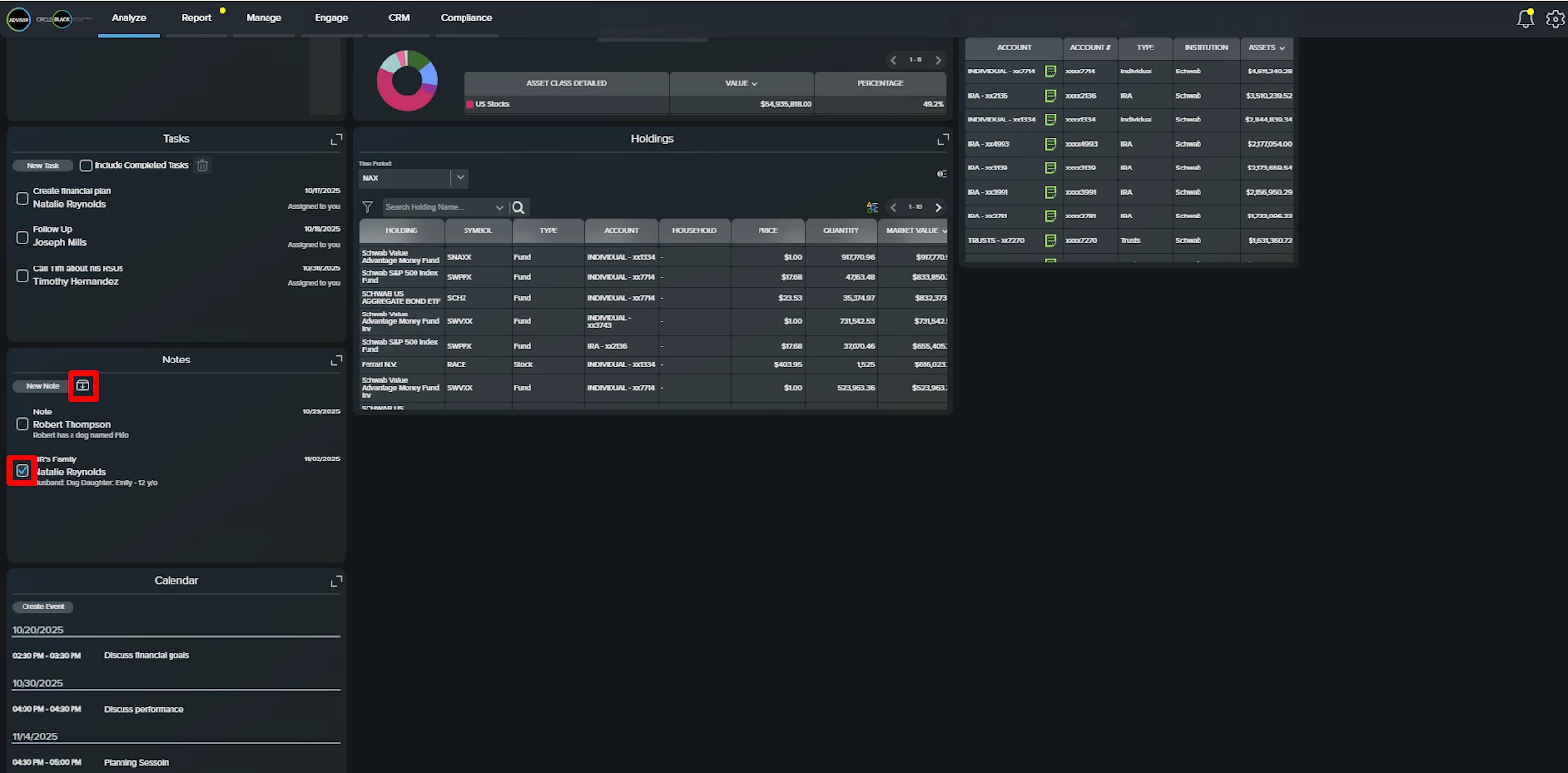The height and width of the screenshot is (773, 1568).
Task: Open the Analyze tab
Action: (x=128, y=18)
